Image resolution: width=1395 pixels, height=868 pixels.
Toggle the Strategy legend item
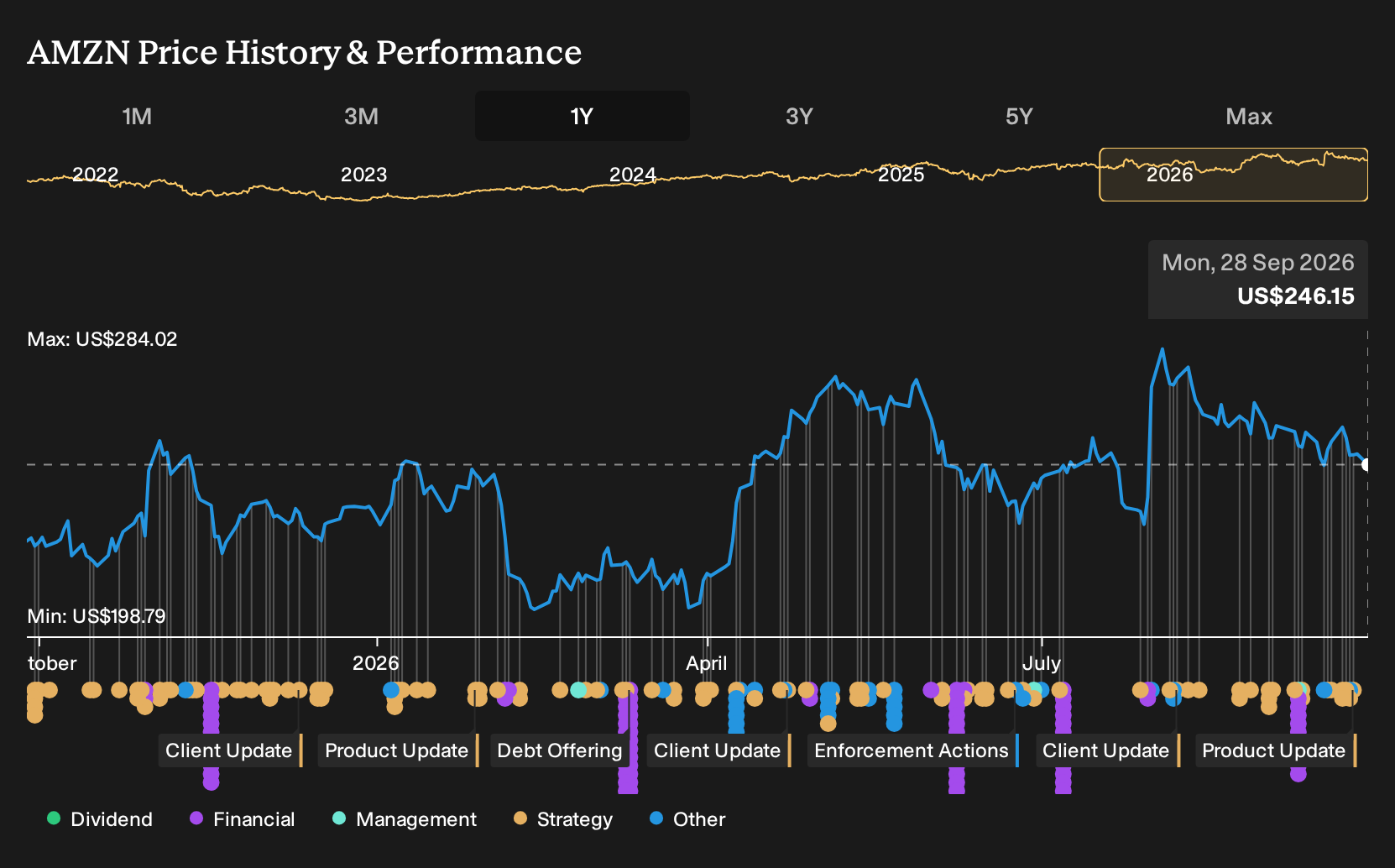[x=563, y=819]
